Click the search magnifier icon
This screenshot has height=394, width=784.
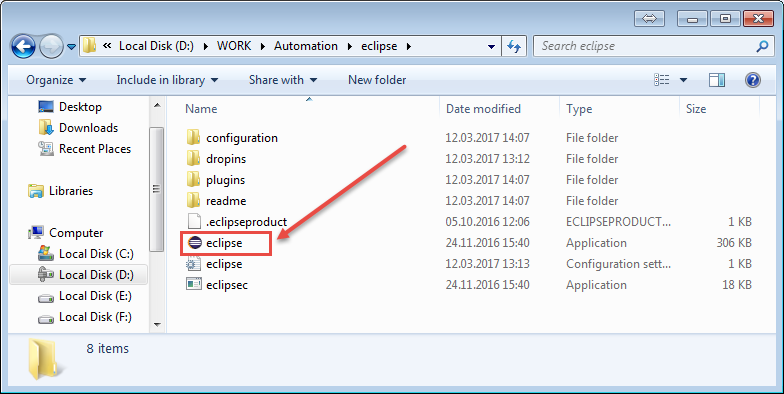[762, 46]
